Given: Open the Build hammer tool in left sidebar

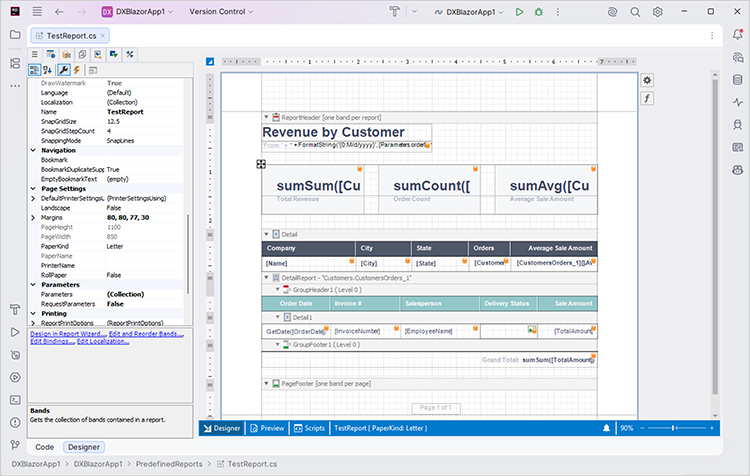Looking at the screenshot, I should (15, 310).
